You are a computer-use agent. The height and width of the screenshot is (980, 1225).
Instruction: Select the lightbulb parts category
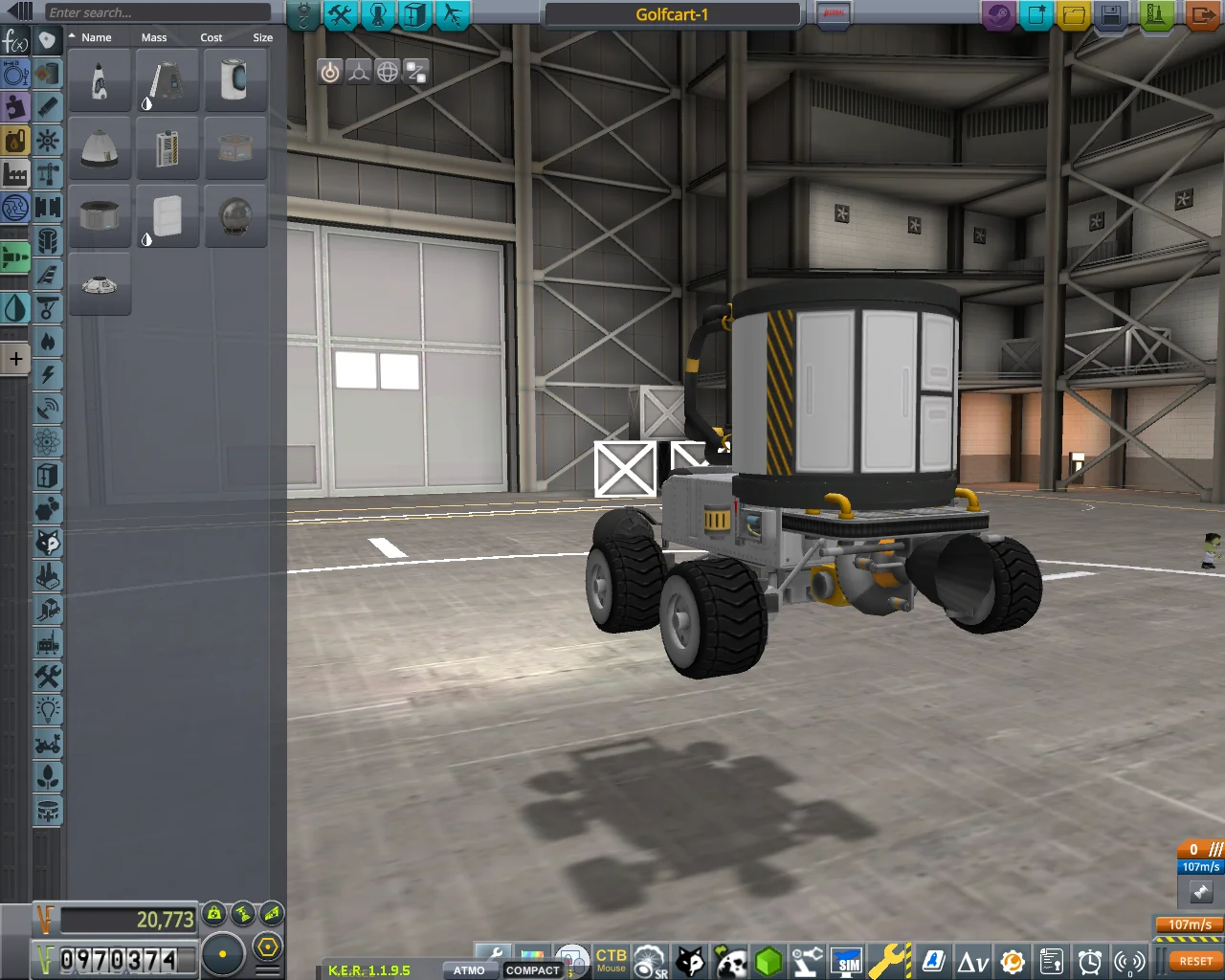tap(48, 710)
